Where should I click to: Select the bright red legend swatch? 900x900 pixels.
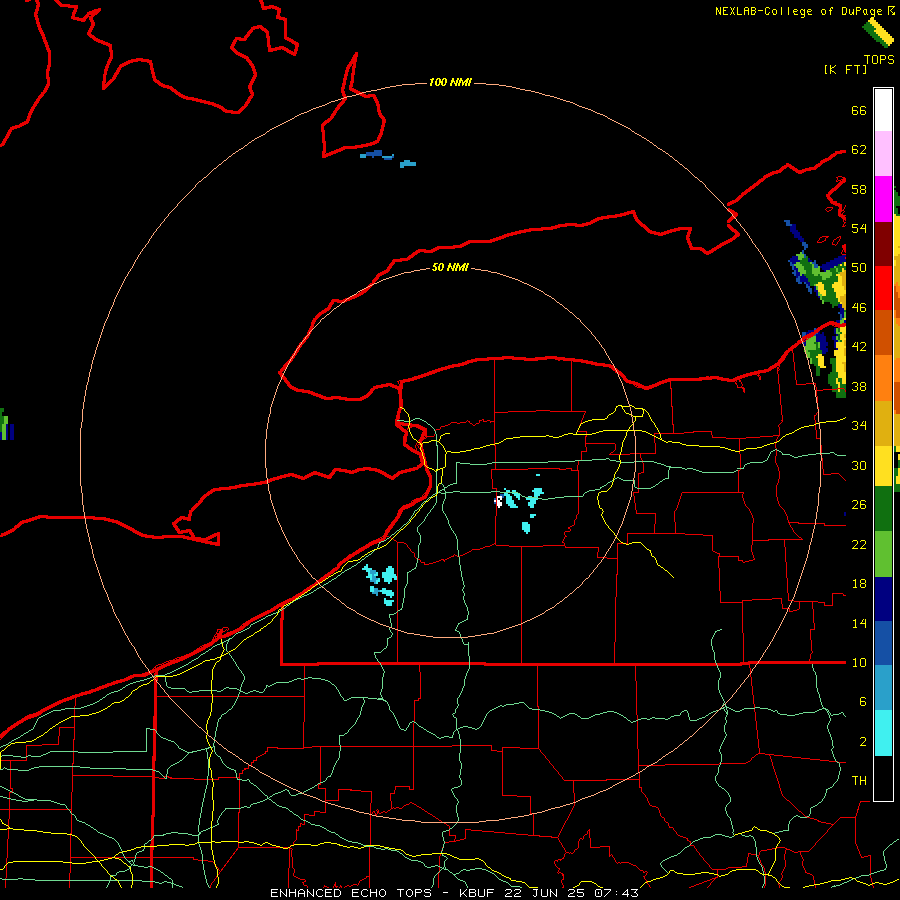883,288
